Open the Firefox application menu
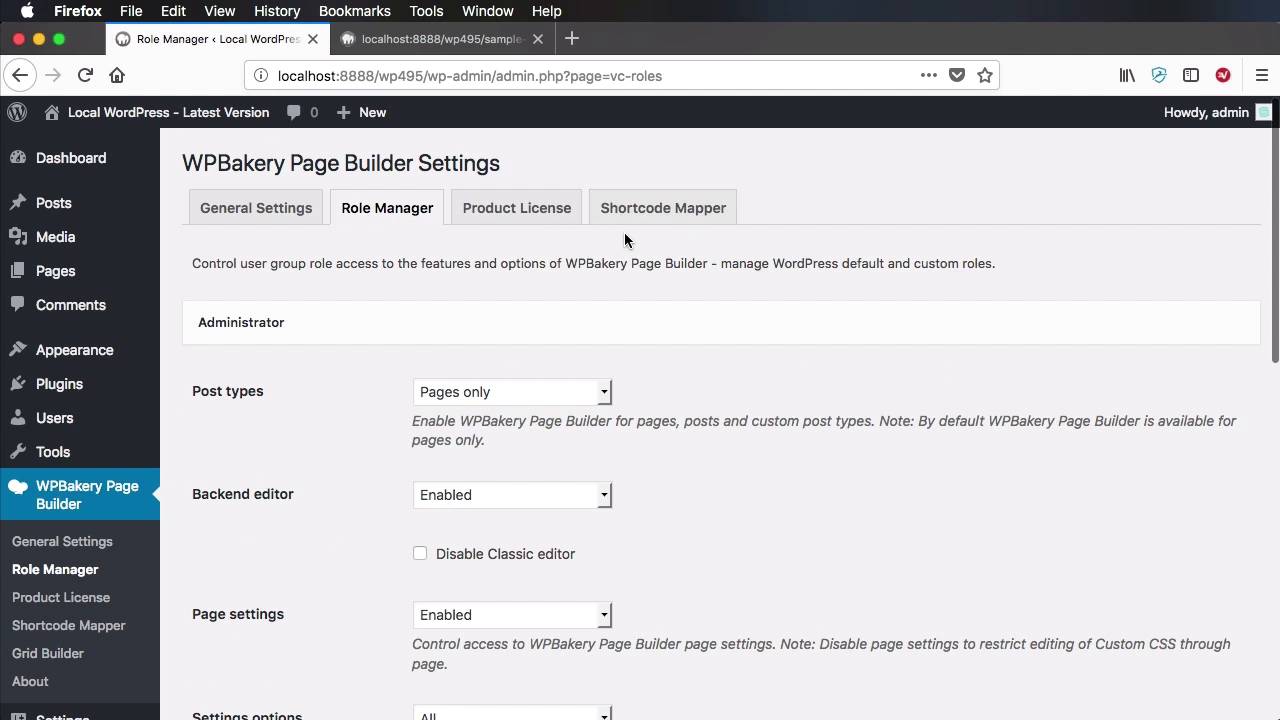 click(78, 11)
